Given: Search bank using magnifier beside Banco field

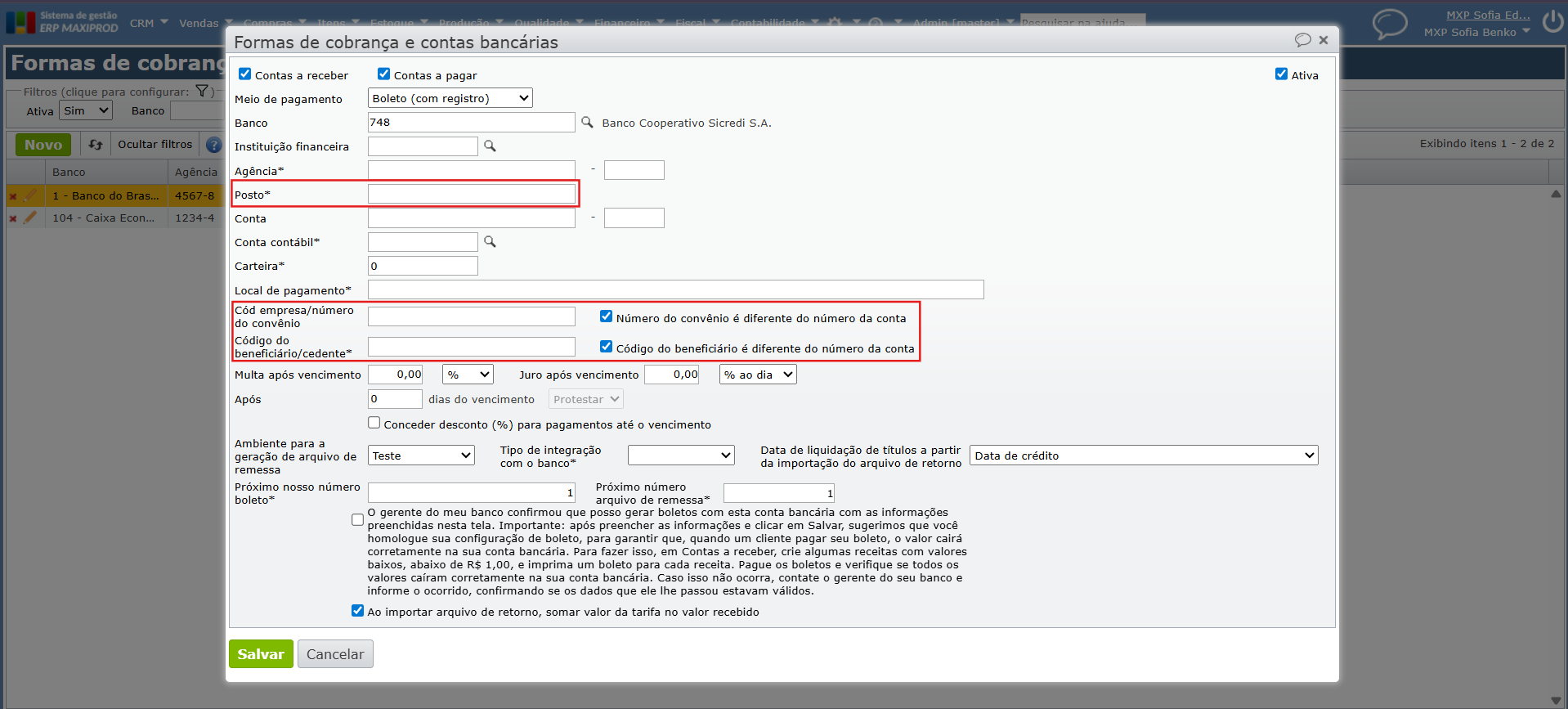Looking at the screenshot, I should [587, 123].
